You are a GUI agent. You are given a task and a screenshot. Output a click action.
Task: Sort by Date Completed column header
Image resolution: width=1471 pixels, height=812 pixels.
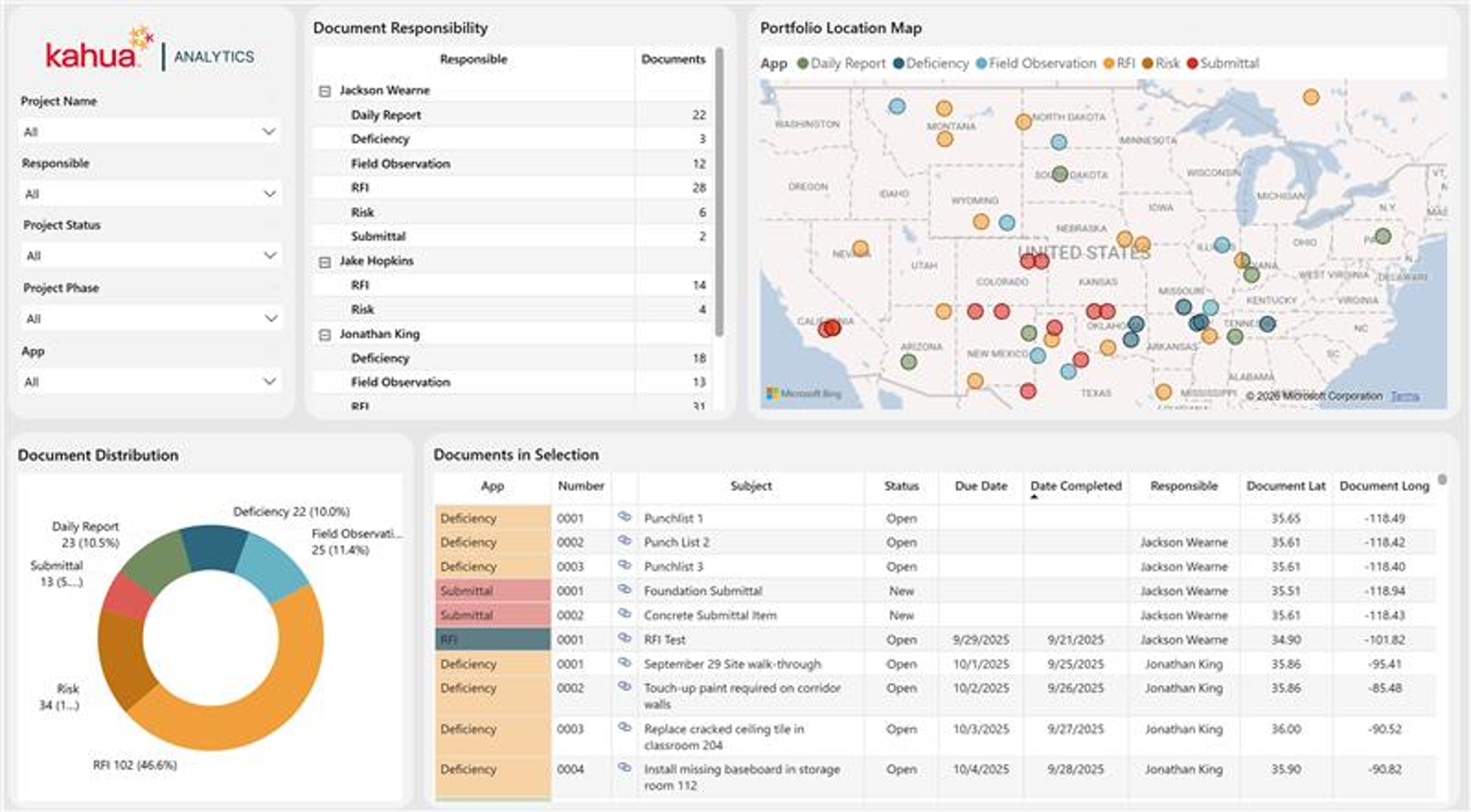1075,486
